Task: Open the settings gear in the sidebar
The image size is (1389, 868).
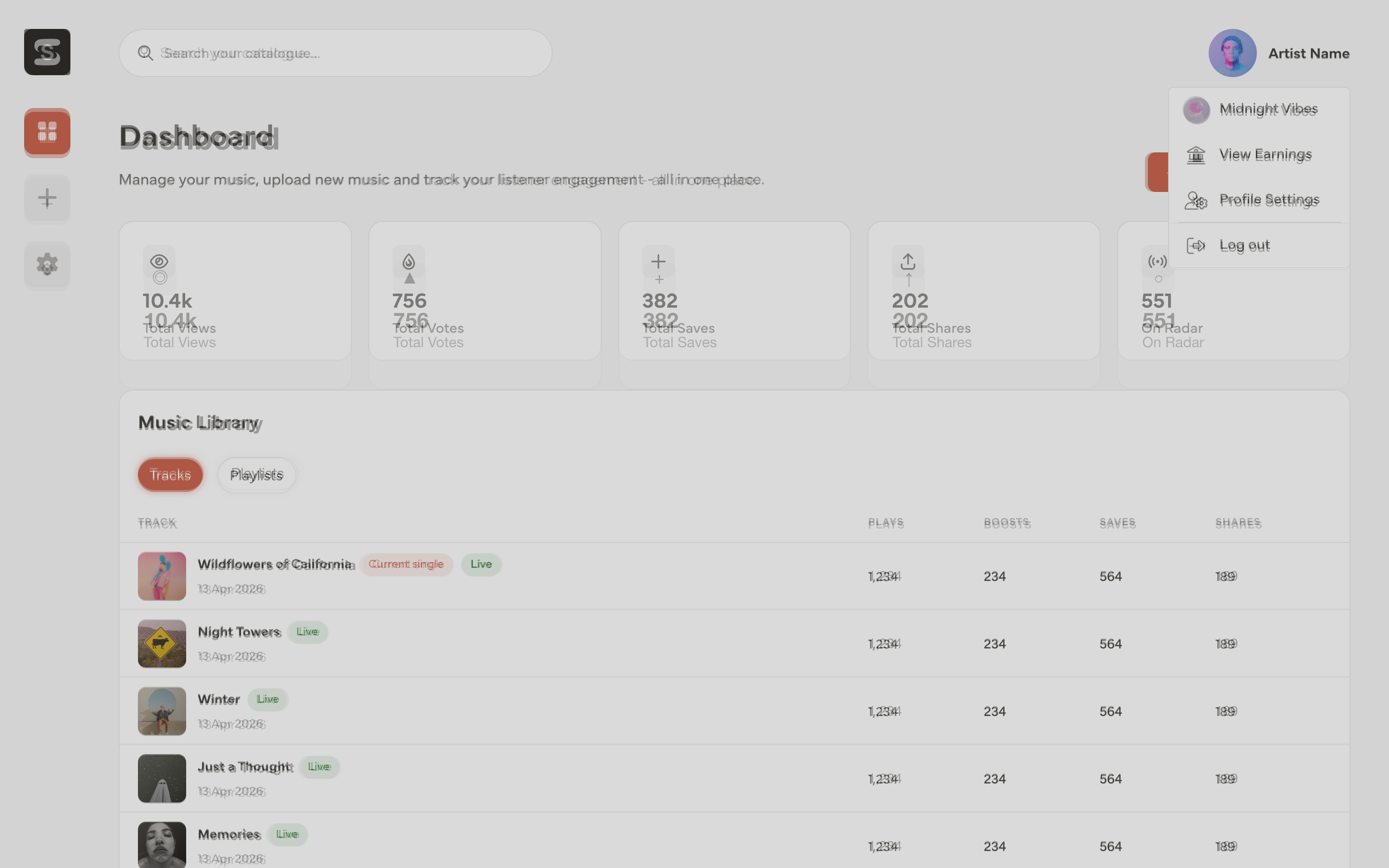Action: coord(47,265)
